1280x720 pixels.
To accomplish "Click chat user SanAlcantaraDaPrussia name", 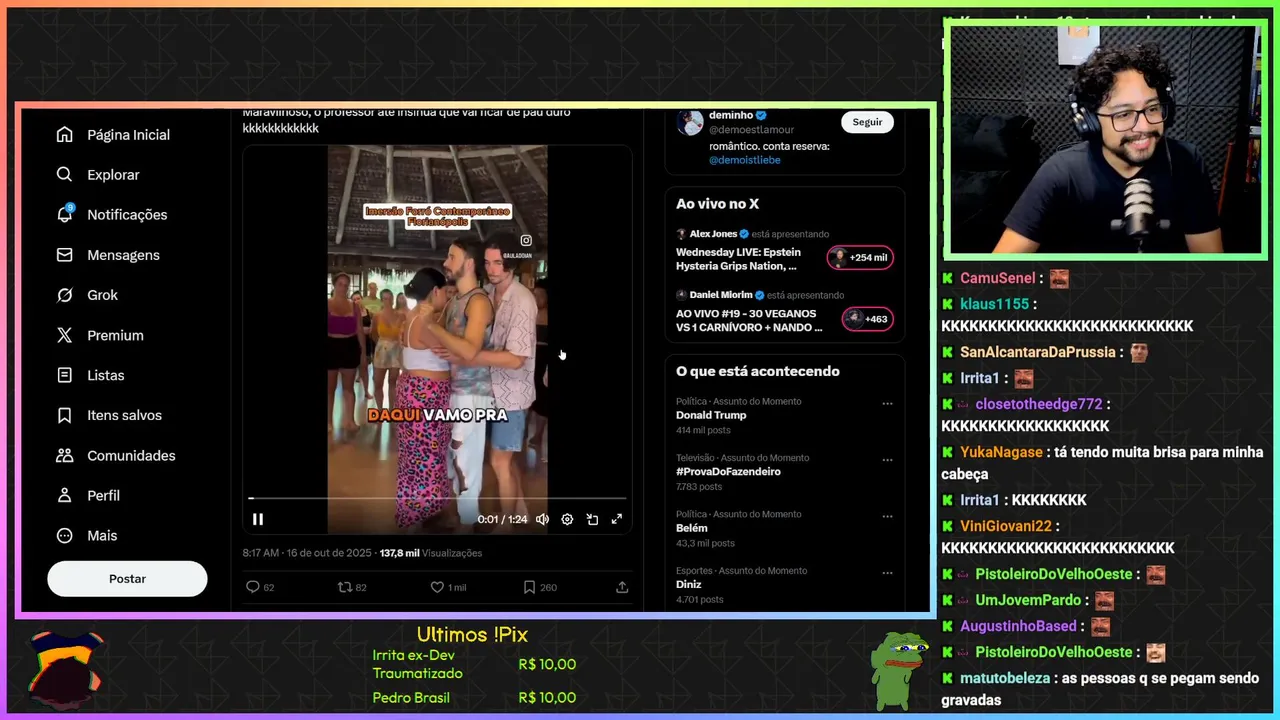I will click(x=1037, y=352).
